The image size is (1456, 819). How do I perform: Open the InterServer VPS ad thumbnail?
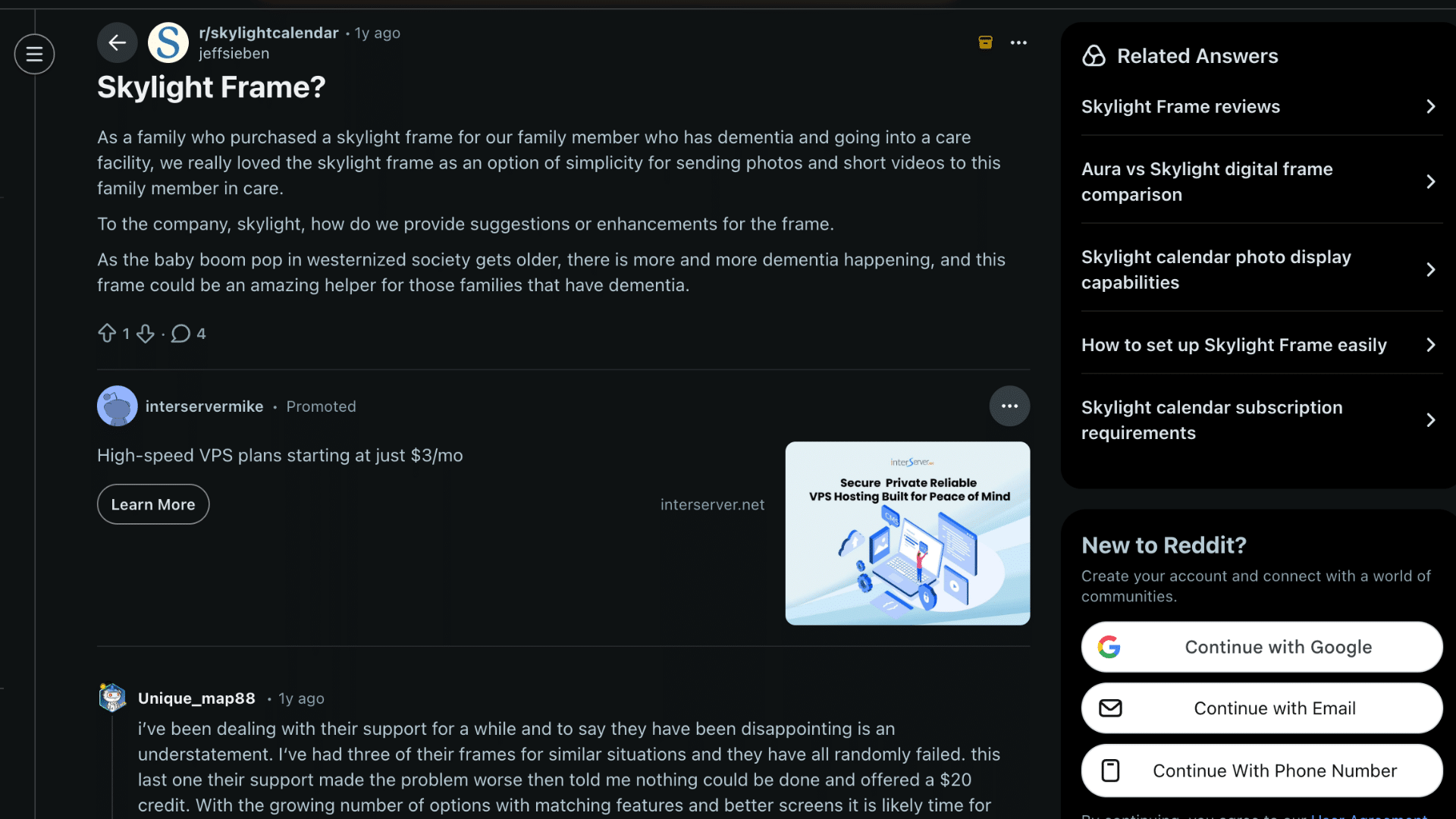(907, 533)
